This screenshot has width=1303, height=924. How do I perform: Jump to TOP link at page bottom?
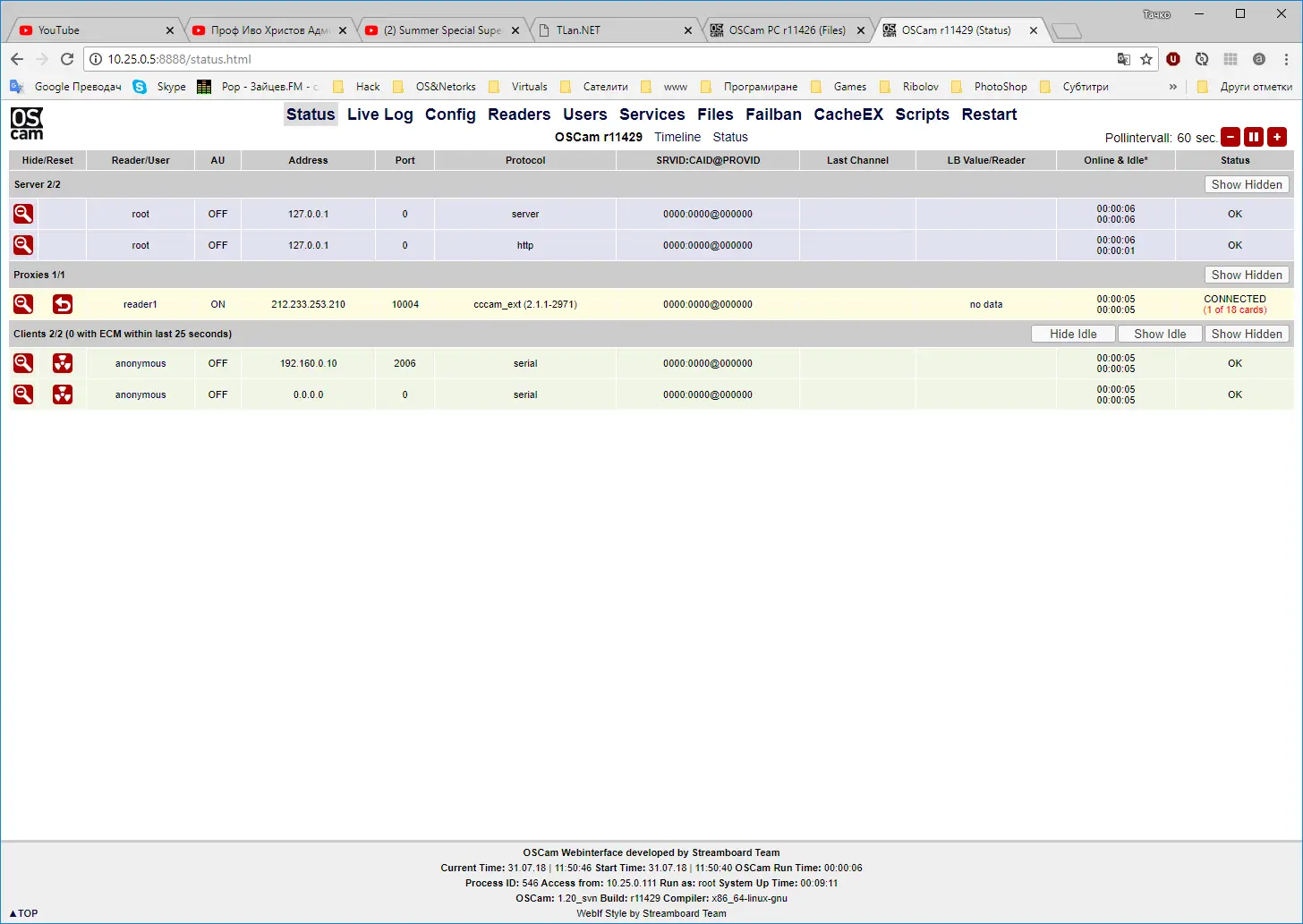click(x=23, y=913)
